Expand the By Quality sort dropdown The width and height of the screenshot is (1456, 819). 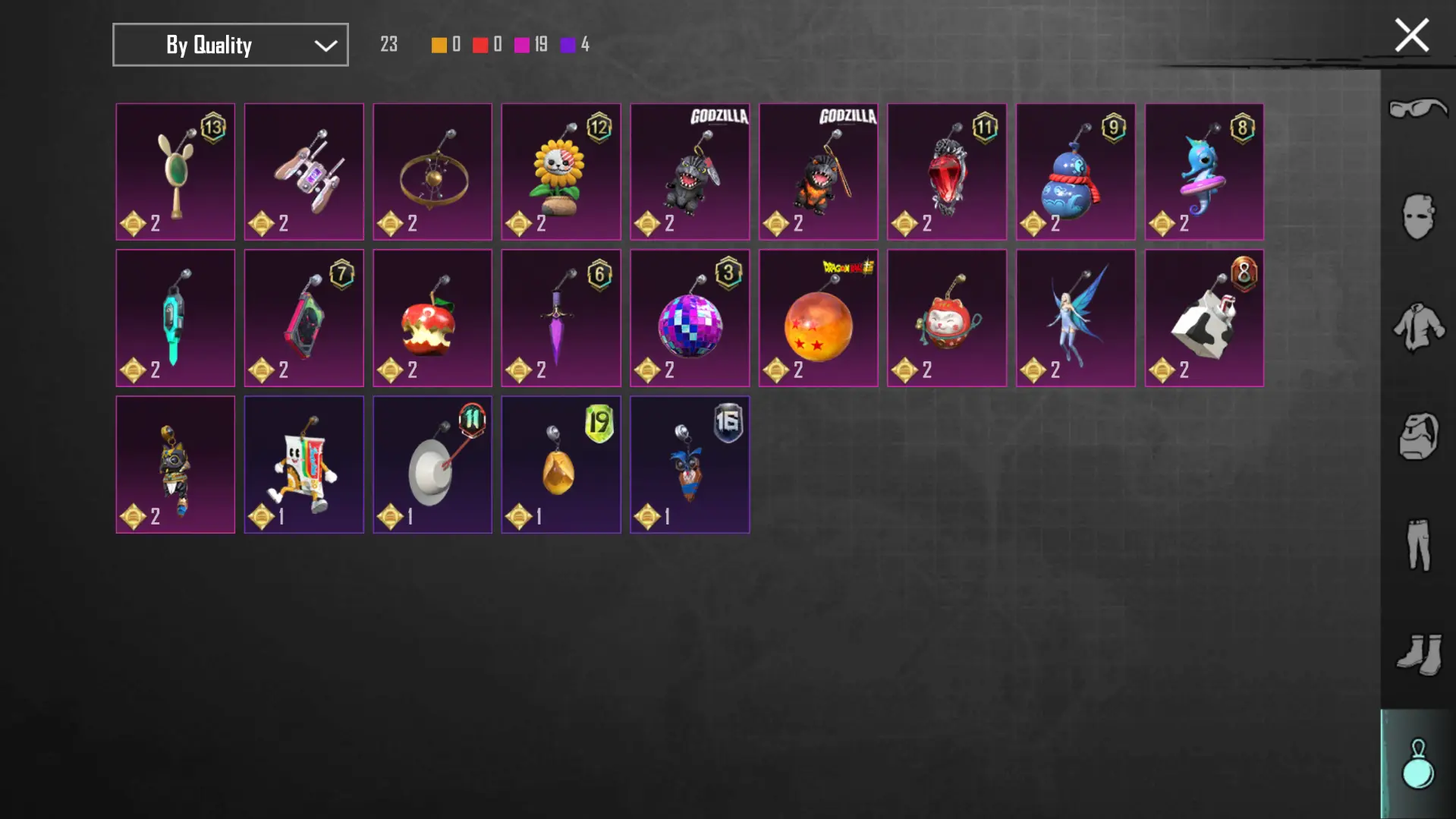click(x=231, y=45)
